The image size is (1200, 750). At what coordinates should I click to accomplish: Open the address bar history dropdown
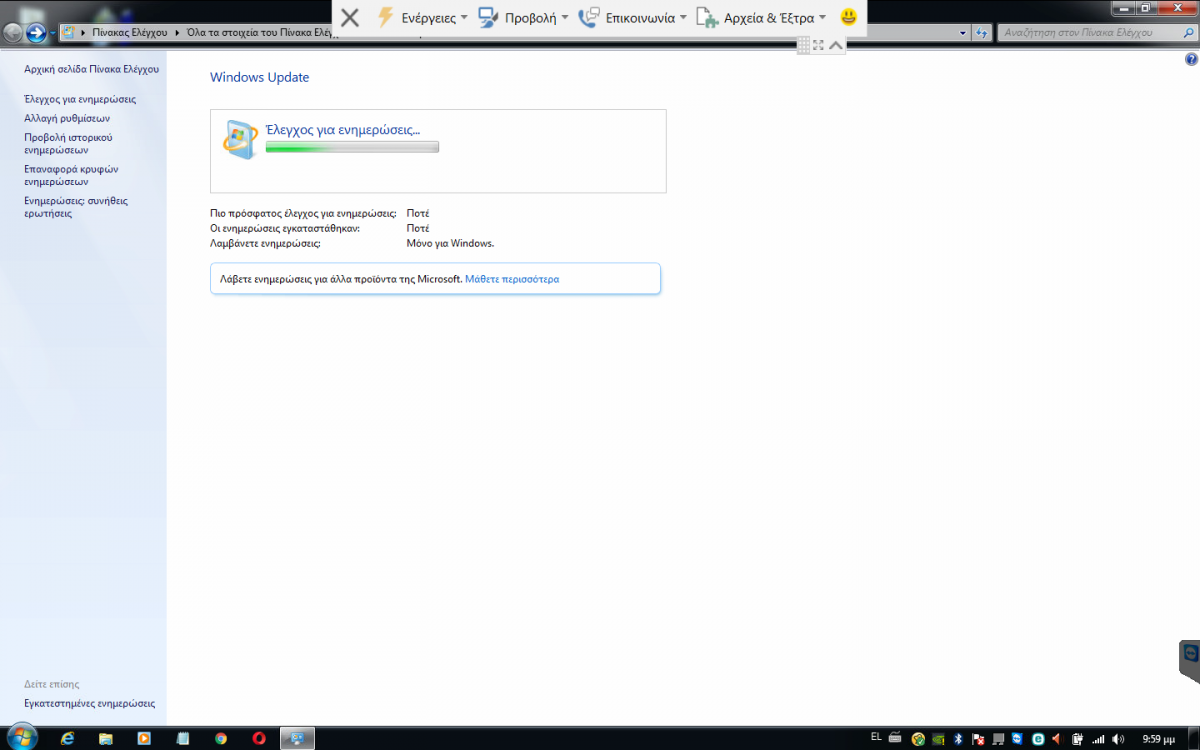(963, 33)
